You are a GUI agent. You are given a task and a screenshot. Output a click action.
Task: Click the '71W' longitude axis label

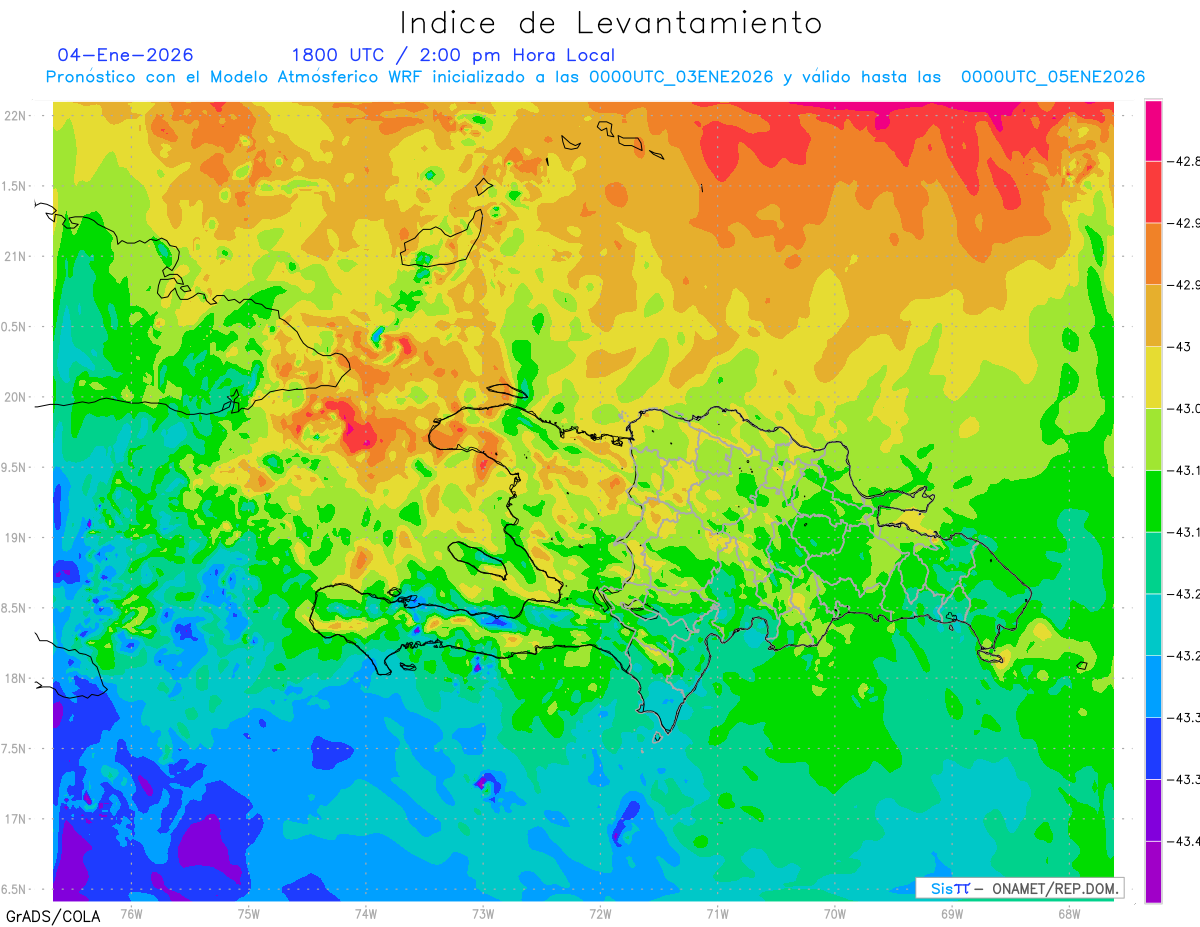(x=717, y=913)
